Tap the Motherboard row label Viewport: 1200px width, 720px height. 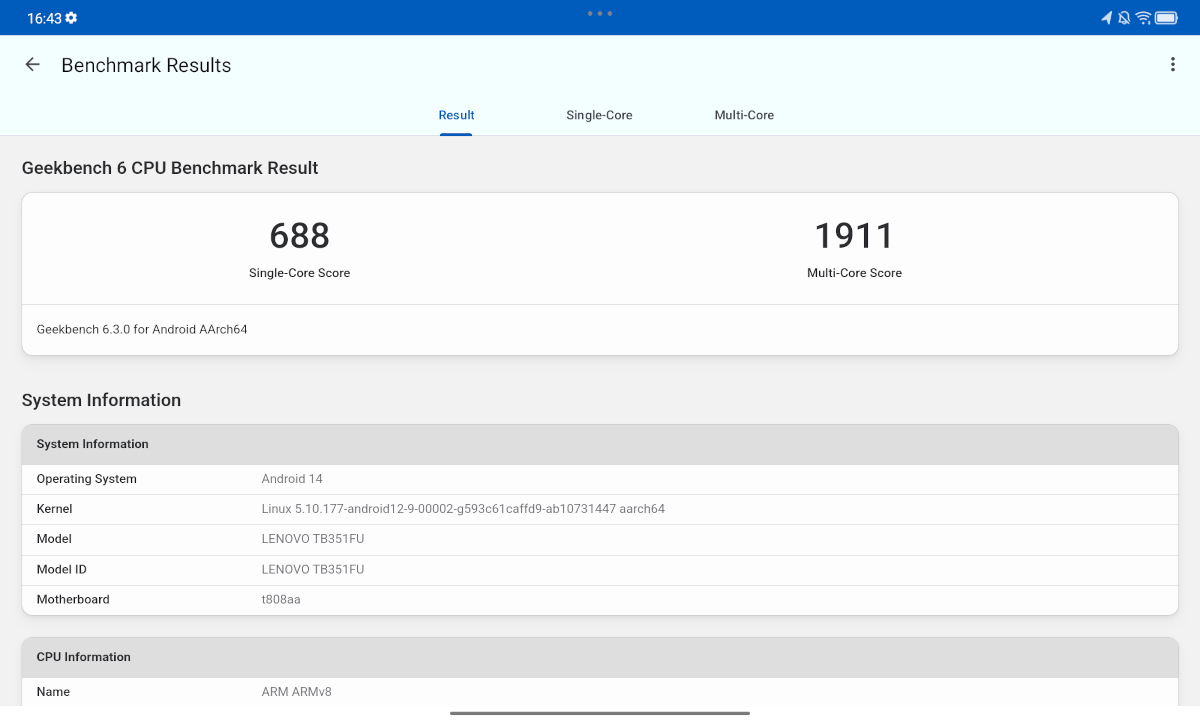coord(73,600)
